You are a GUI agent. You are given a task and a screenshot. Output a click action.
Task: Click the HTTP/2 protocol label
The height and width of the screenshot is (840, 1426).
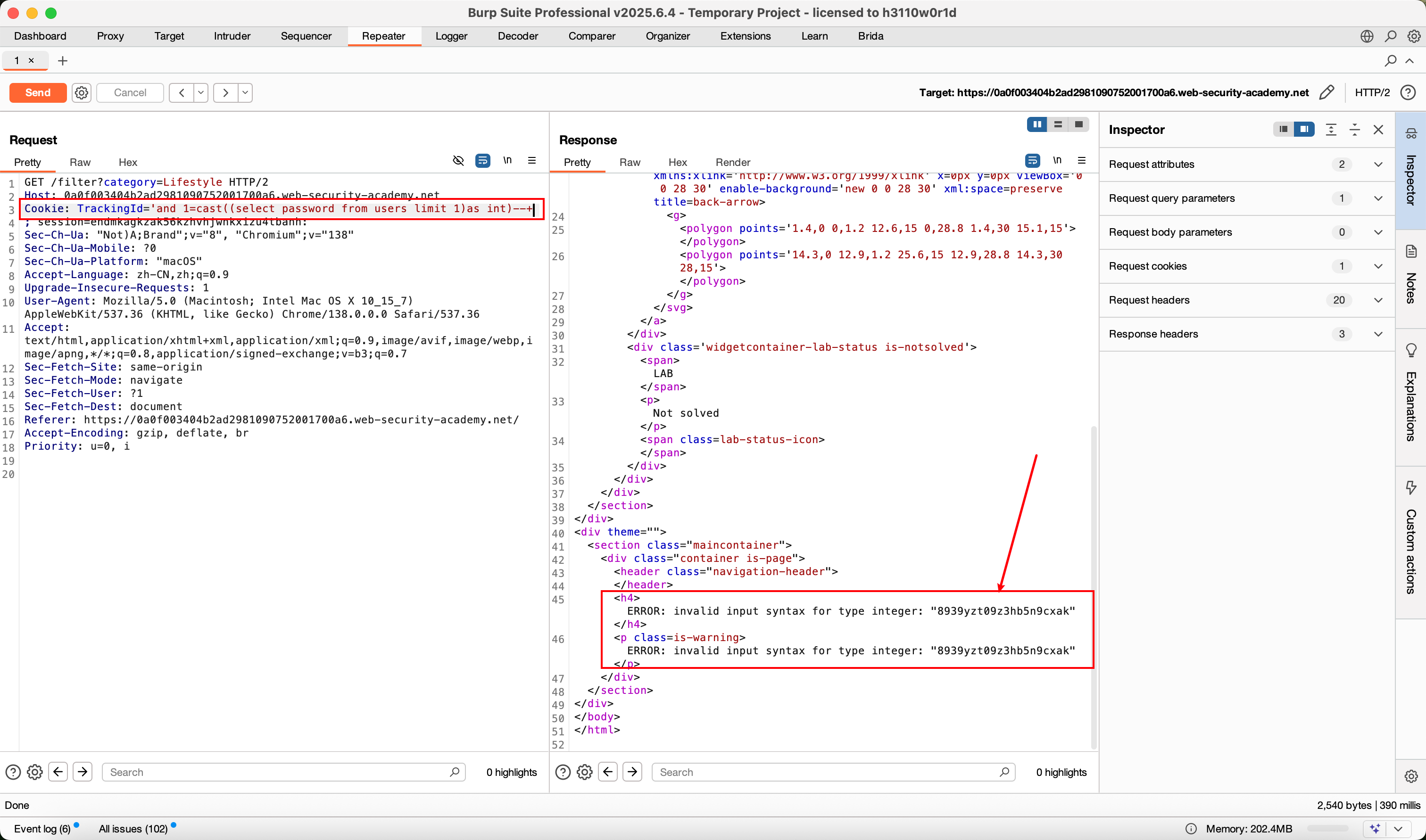1372,92
